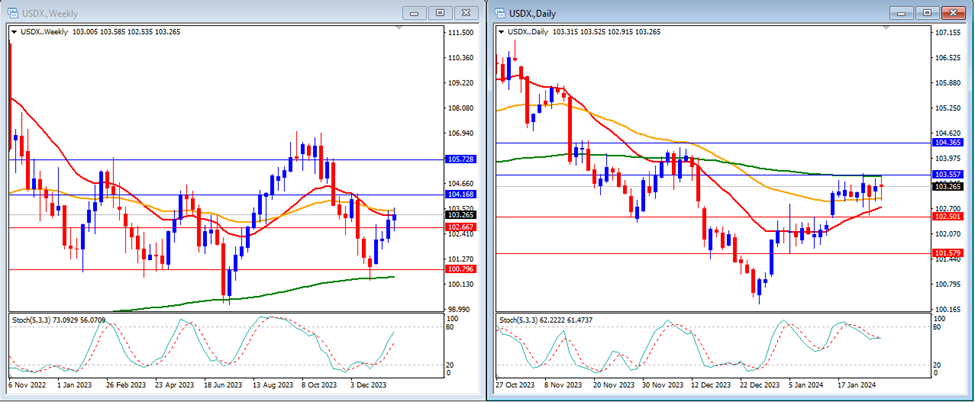Maximize the USDX Daily chart window
Screen dimensions: 975x402
coord(927,12)
